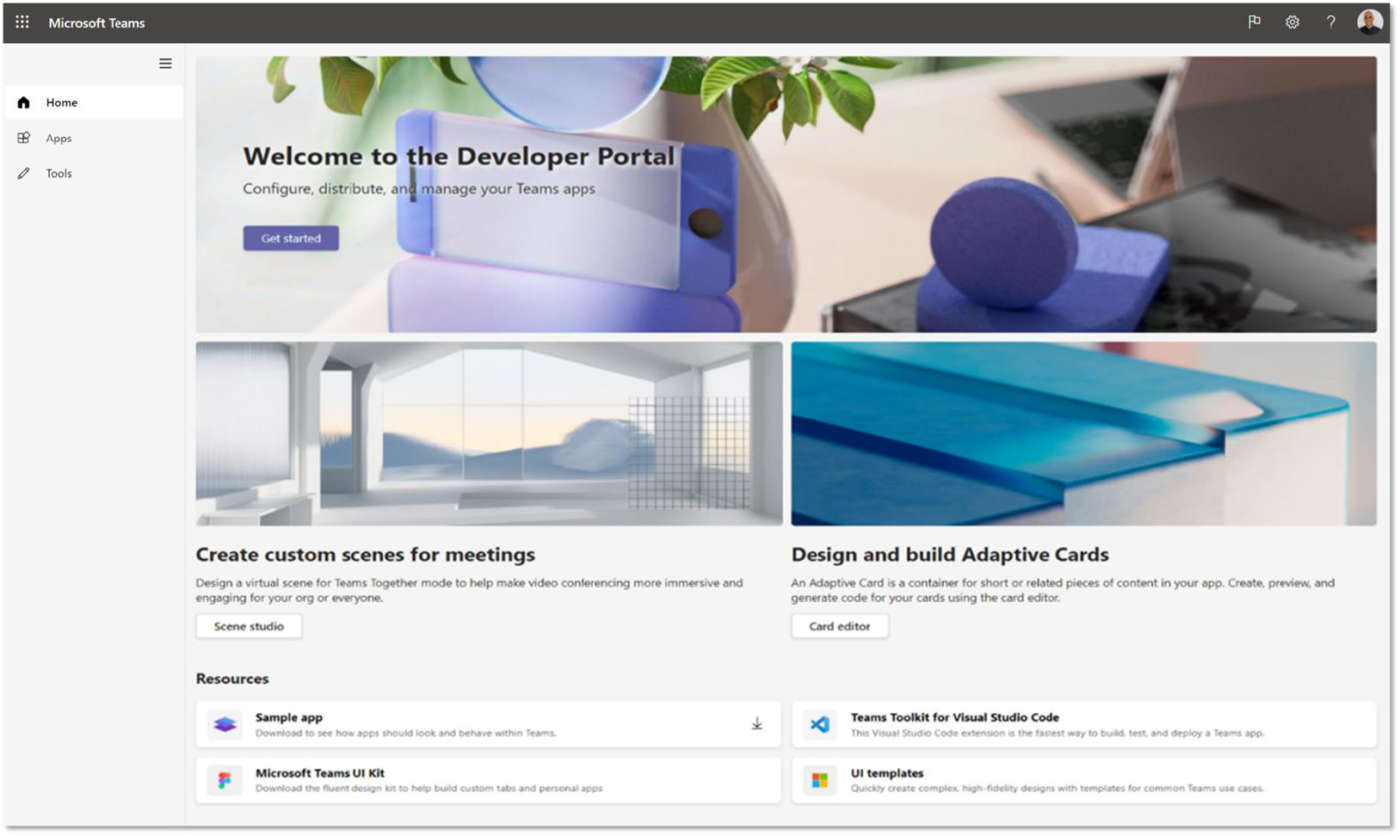1400x836 pixels.
Task: Click the custom scenes preview image
Action: (489, 433)
